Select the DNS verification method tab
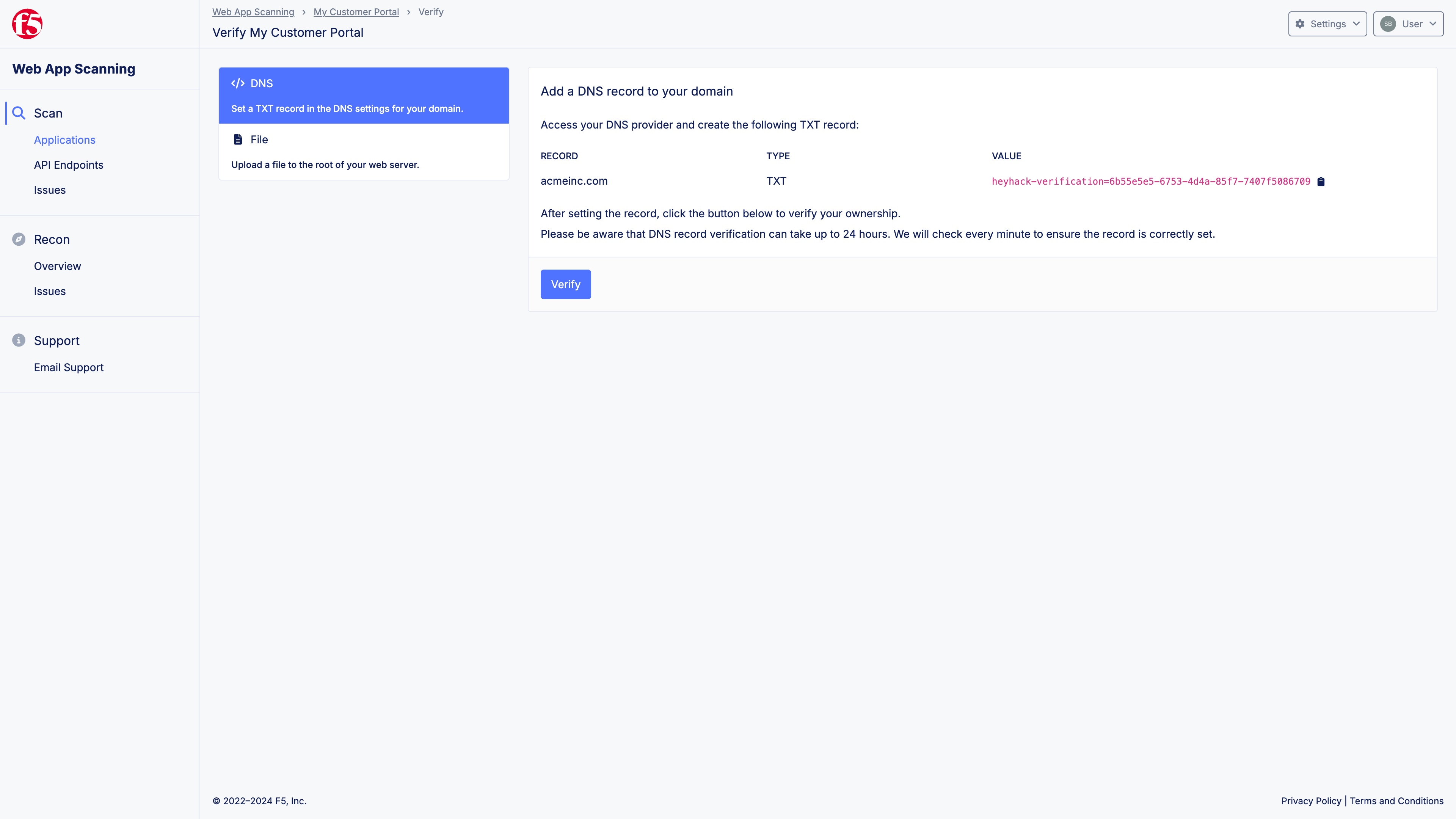Viewport: 1456px width, 819px height. coord(364,96)
